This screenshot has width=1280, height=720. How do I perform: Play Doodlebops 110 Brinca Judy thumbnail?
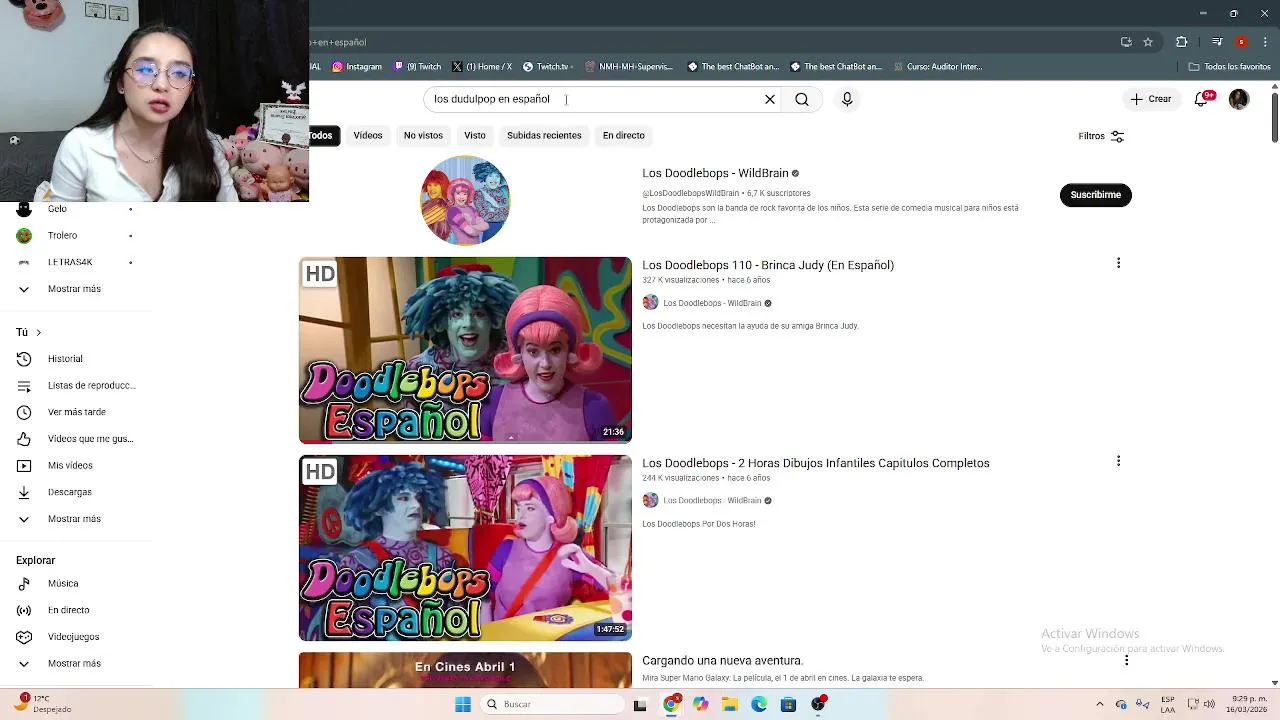point(465,350)
